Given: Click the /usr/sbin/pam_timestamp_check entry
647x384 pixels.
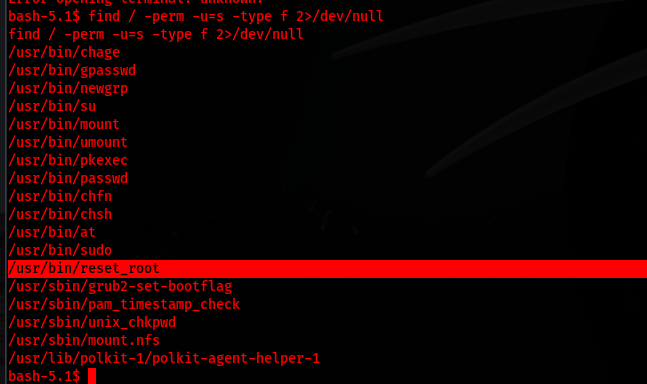Looking at the screenshot, I should 124,304.
